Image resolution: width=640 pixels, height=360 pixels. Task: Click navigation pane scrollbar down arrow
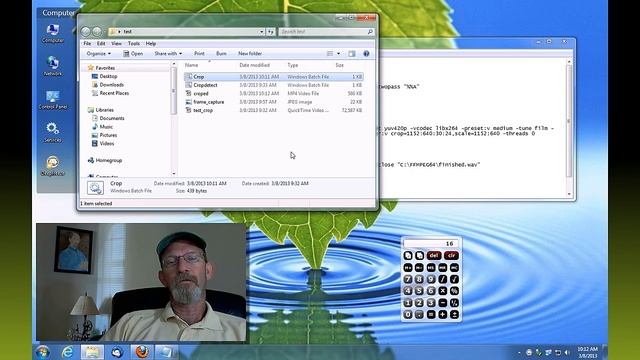(x=174, y=173)
